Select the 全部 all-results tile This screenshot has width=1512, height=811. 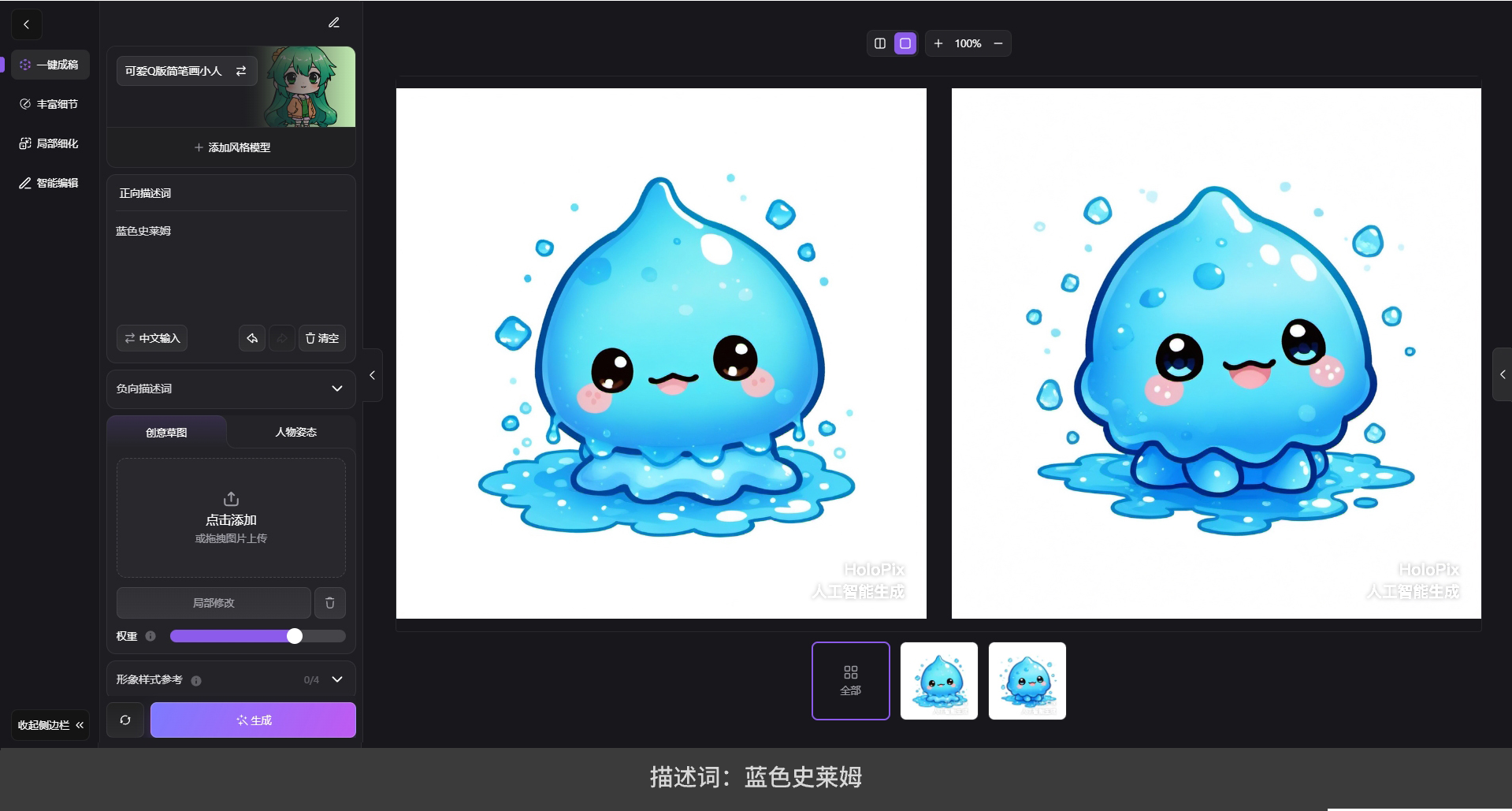[x=851, y=681]
